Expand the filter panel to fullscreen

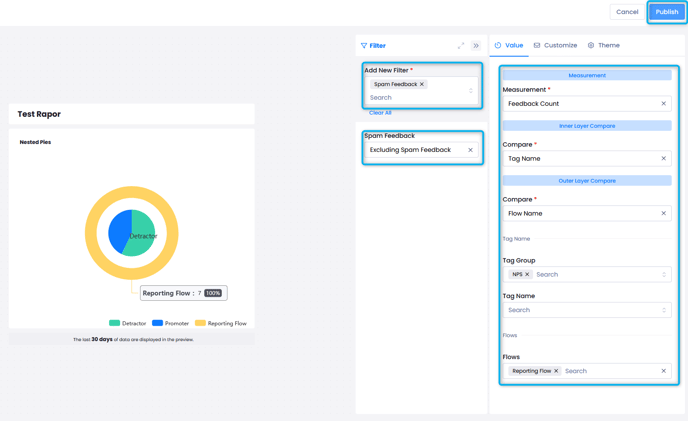(x=461, y=46)
